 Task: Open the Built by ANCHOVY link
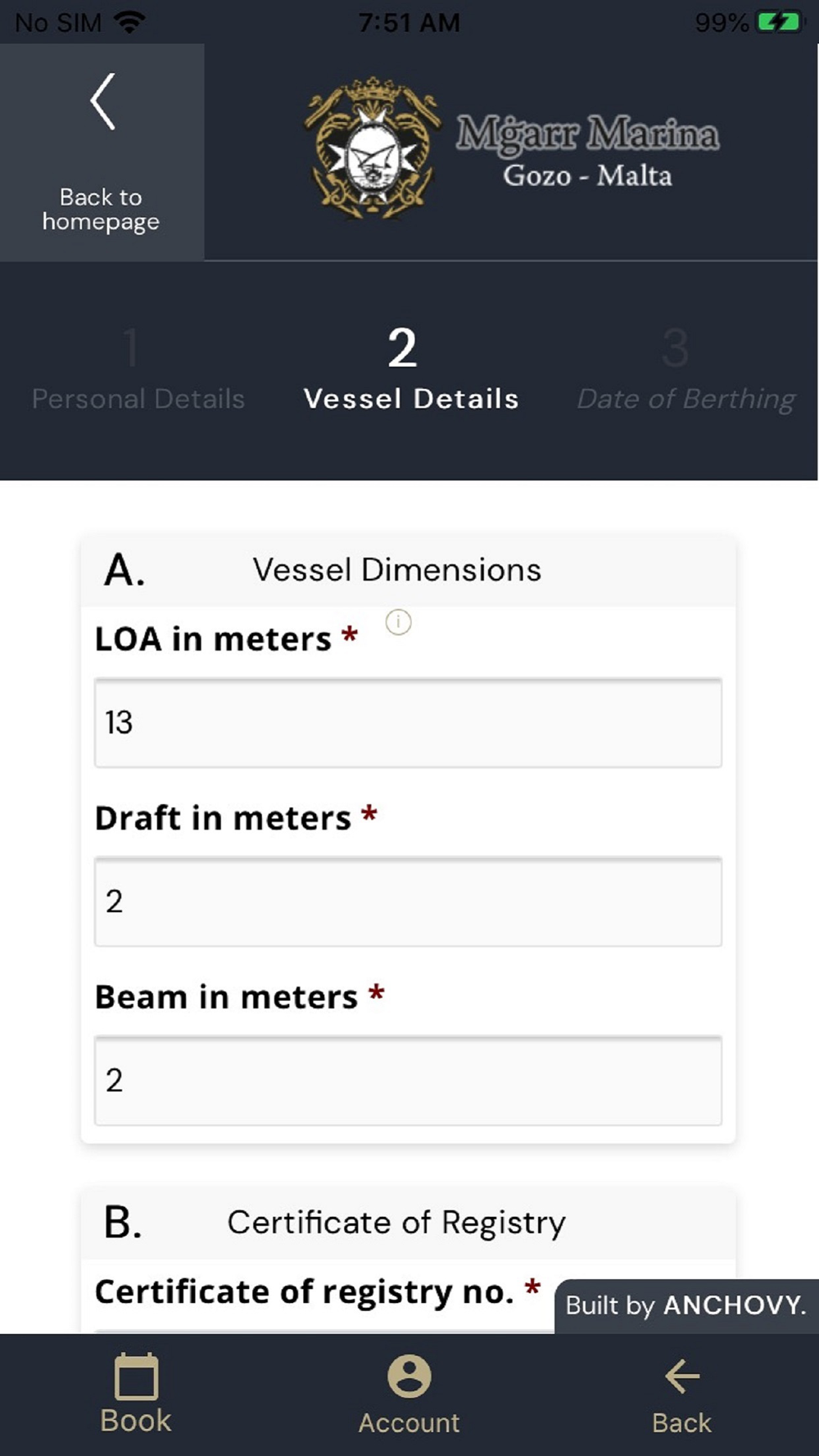click(x=686, y=1305)
